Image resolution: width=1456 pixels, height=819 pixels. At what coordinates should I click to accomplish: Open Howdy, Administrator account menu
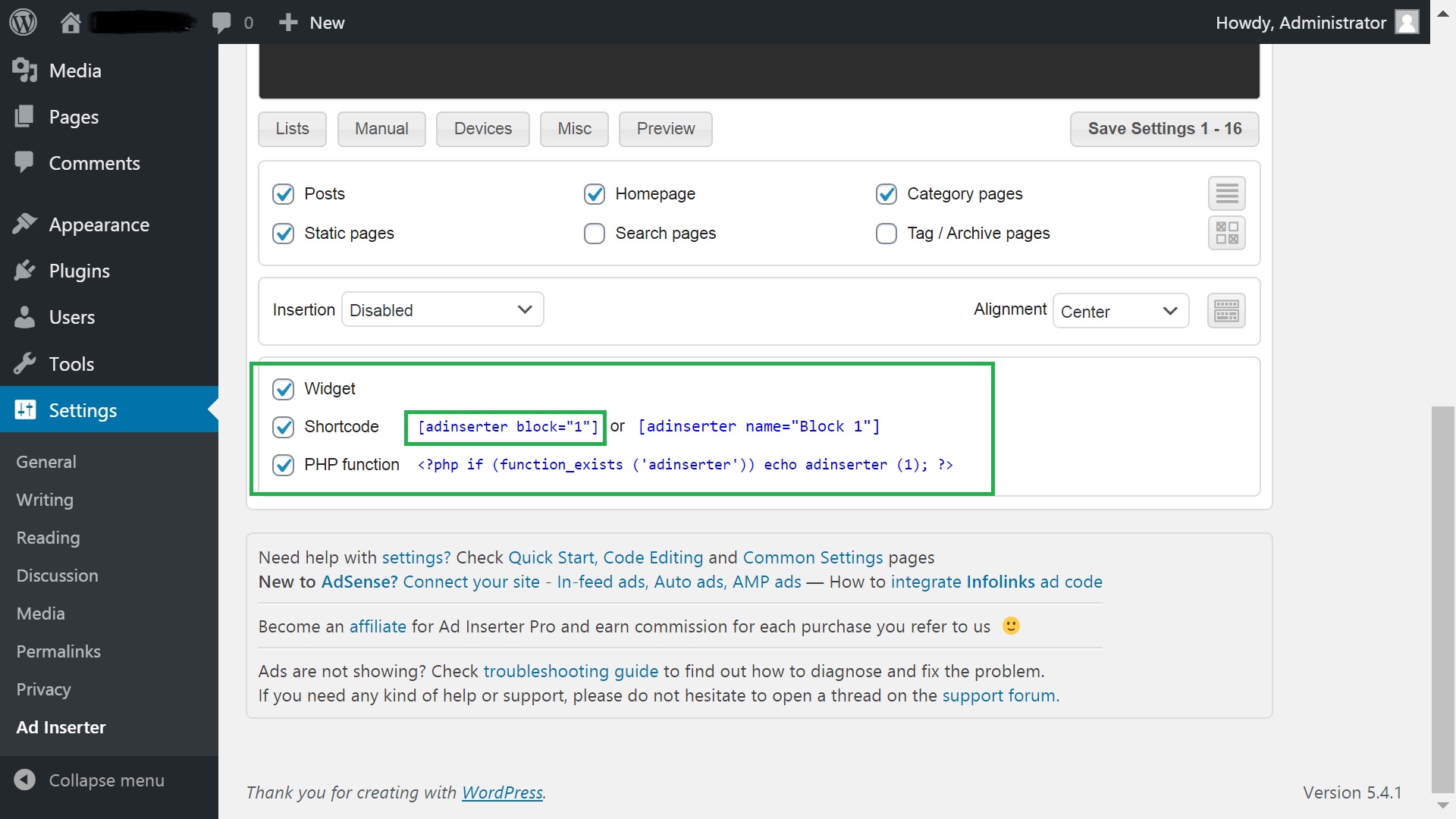click(1316, 23)
